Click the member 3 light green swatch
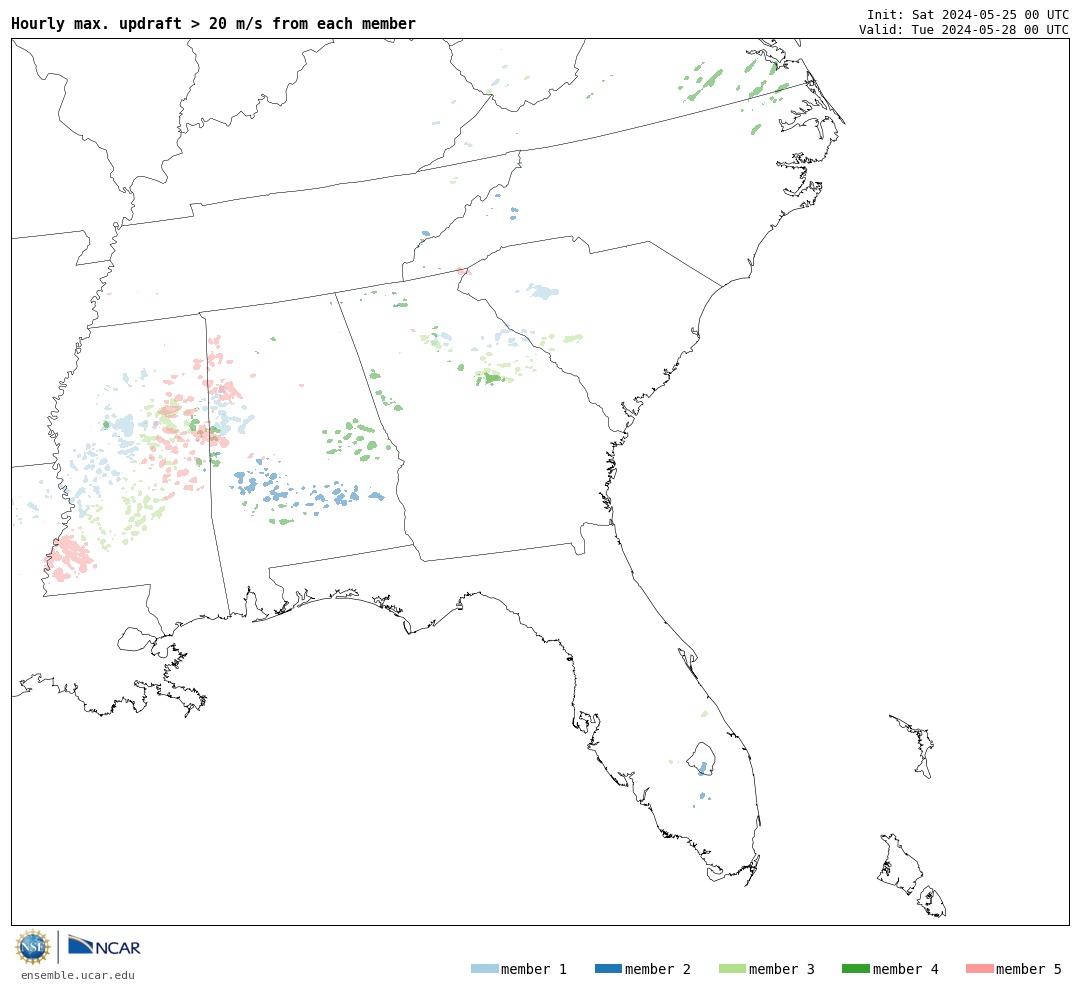Image resolution: width=1080 pixels, height=988 pixels. click(x=732, y=968)
